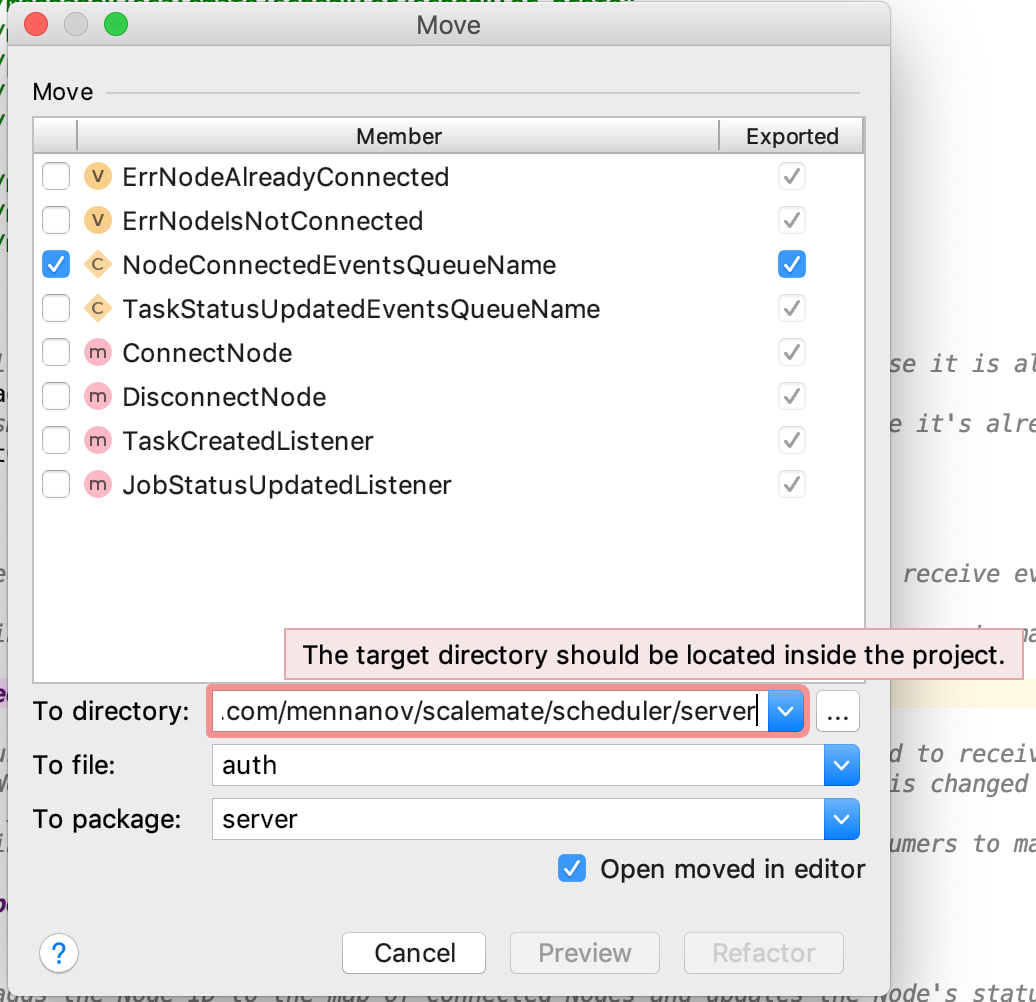Expand the To file dropdown showing auth
The image size is (1036, 1002).
pos(841,765)
